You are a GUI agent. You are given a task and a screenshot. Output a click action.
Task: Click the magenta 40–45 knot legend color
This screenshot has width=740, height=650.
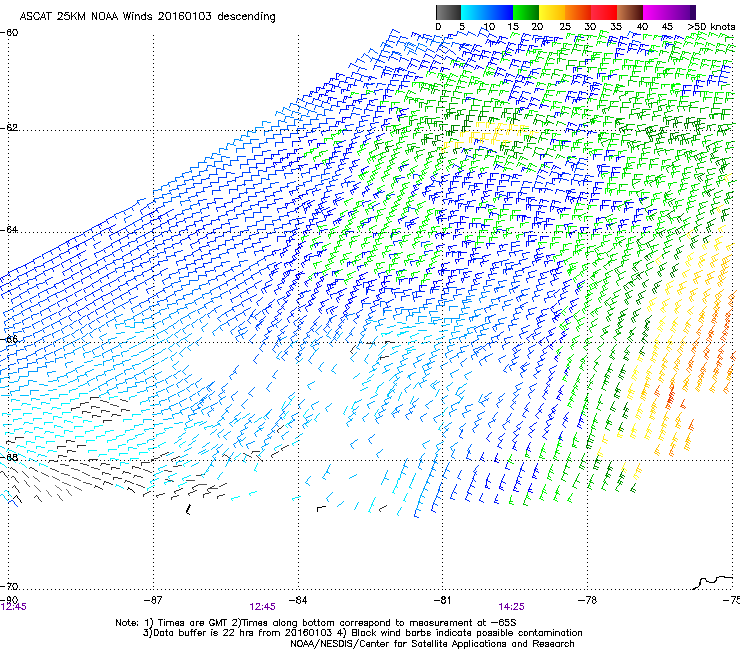[x=656, y=12]
